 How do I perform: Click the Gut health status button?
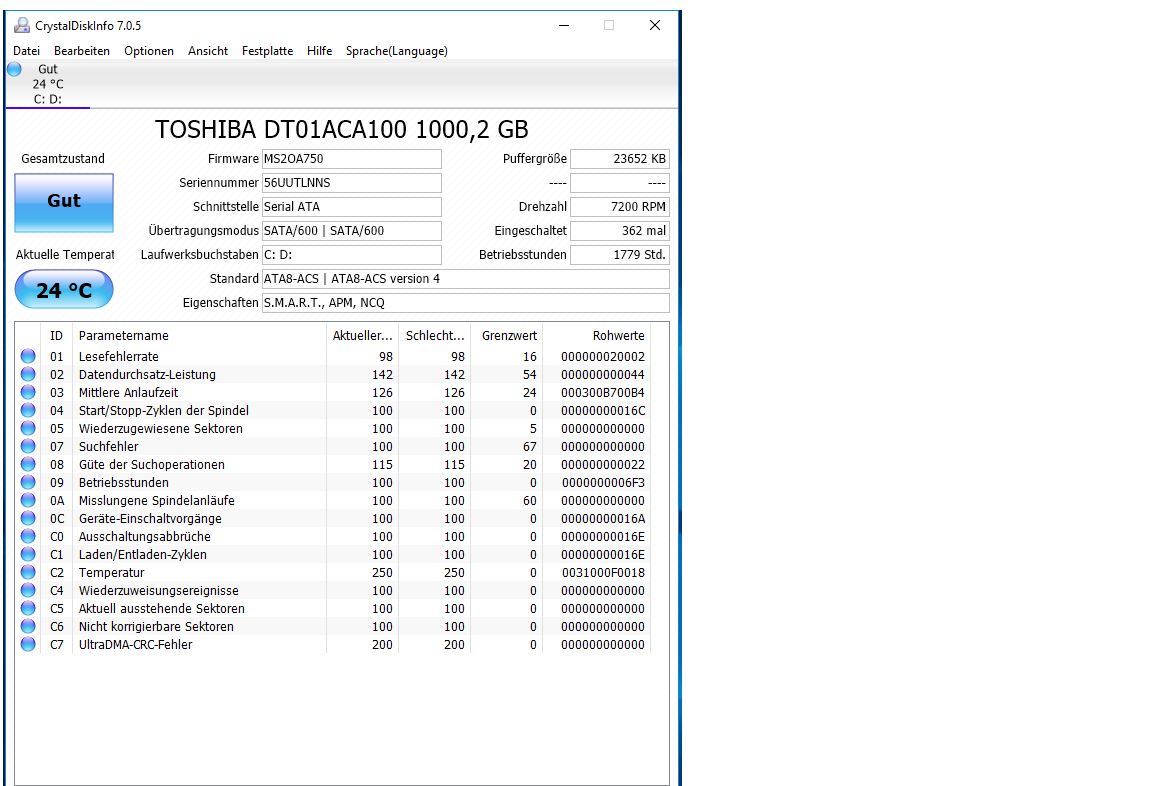click(64, 203)
